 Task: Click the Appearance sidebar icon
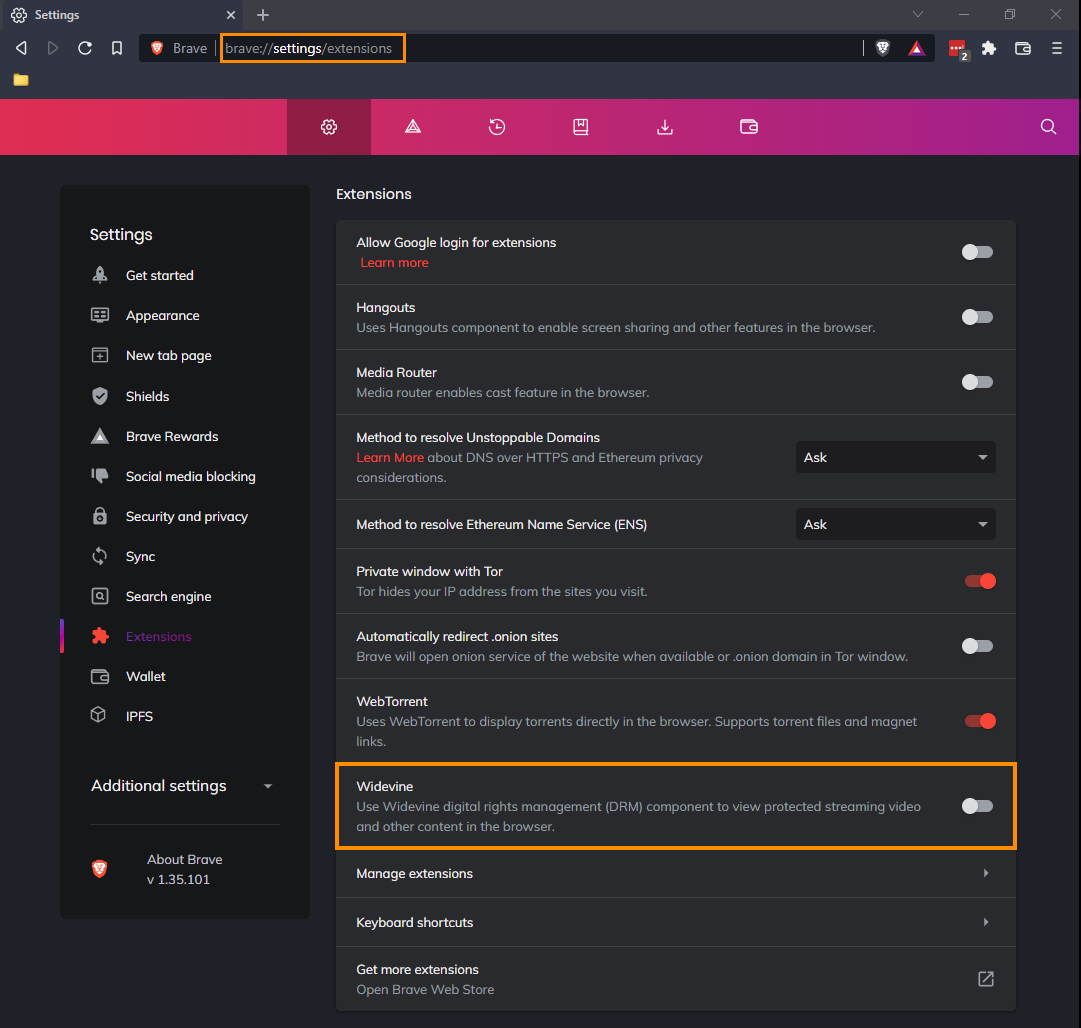[100, 315]
